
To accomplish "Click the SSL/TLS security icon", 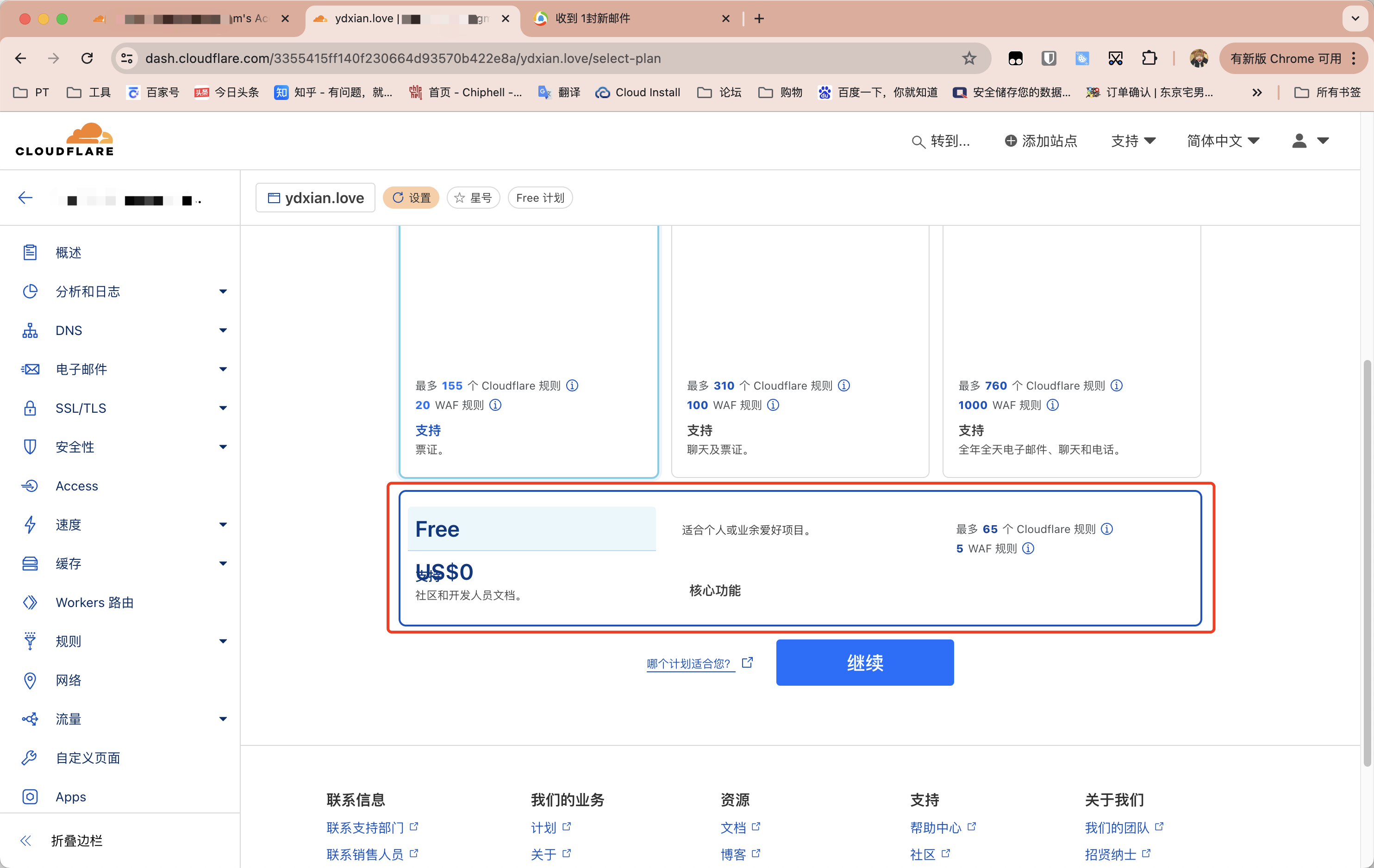I will pyautogui.click(x=29, y=407).
